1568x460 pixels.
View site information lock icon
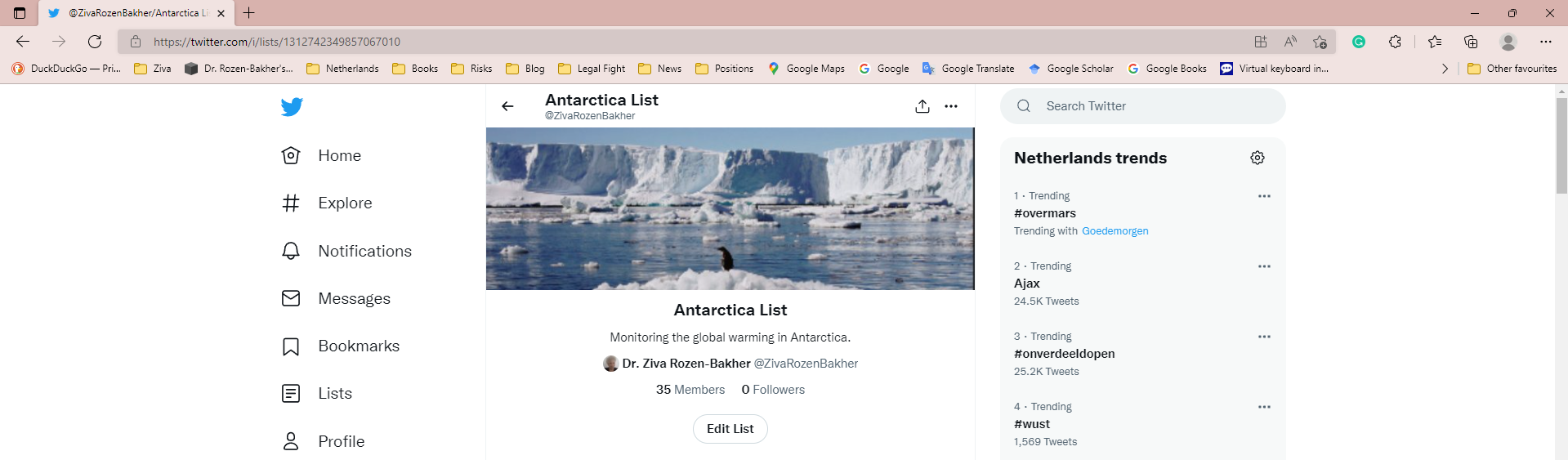coord(136,42)
